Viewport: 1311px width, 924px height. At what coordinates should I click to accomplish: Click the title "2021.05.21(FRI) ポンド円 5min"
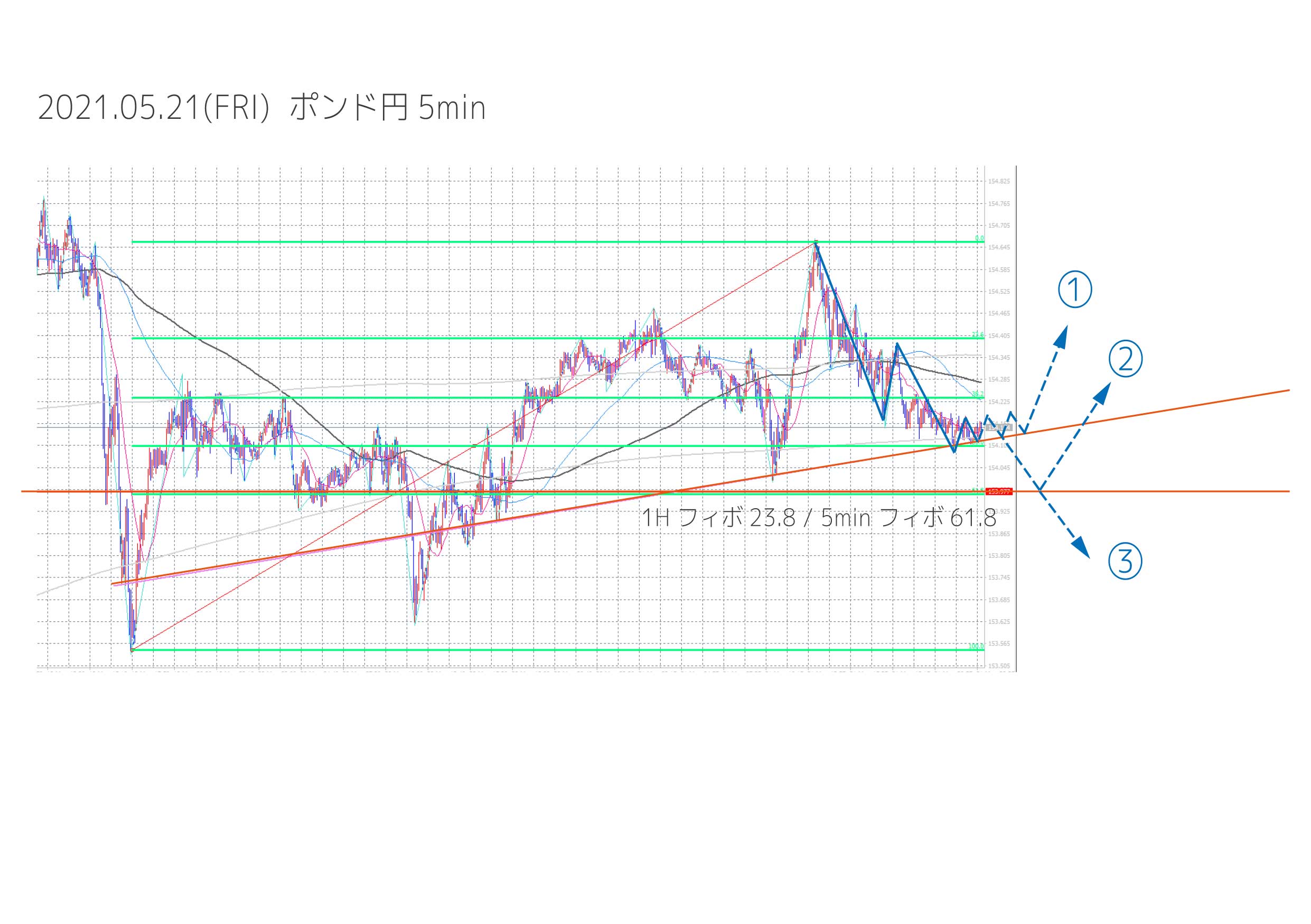click(262, 108)
